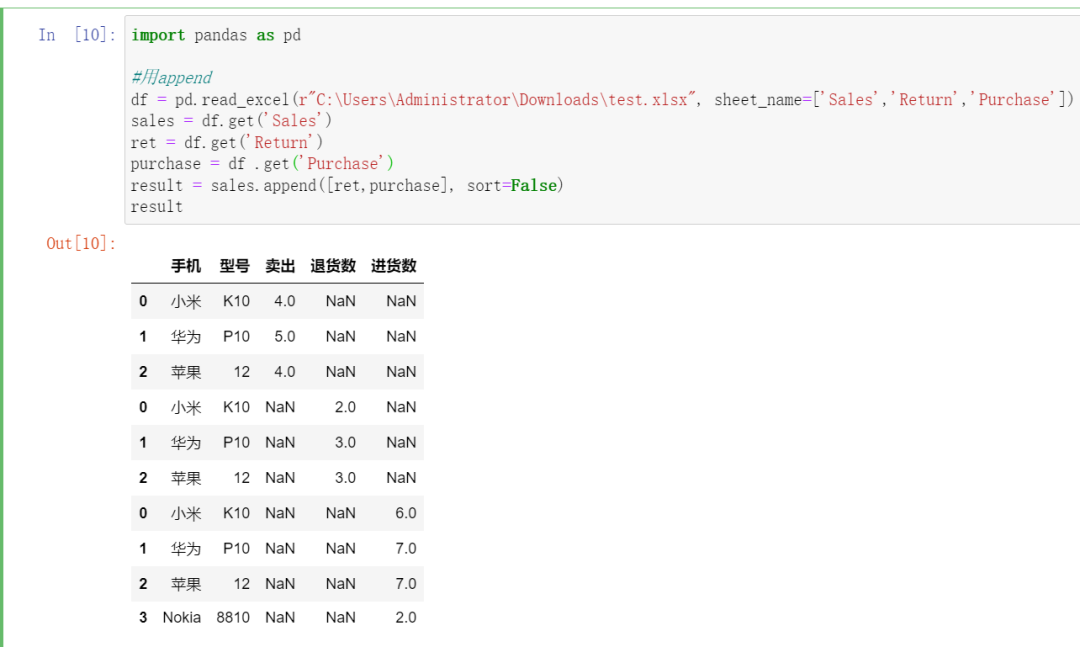Click the 2.0 value in the 退货数 column
This screenshot has height=647, width=1080.
pyautogui.click(x=345, y=407)
